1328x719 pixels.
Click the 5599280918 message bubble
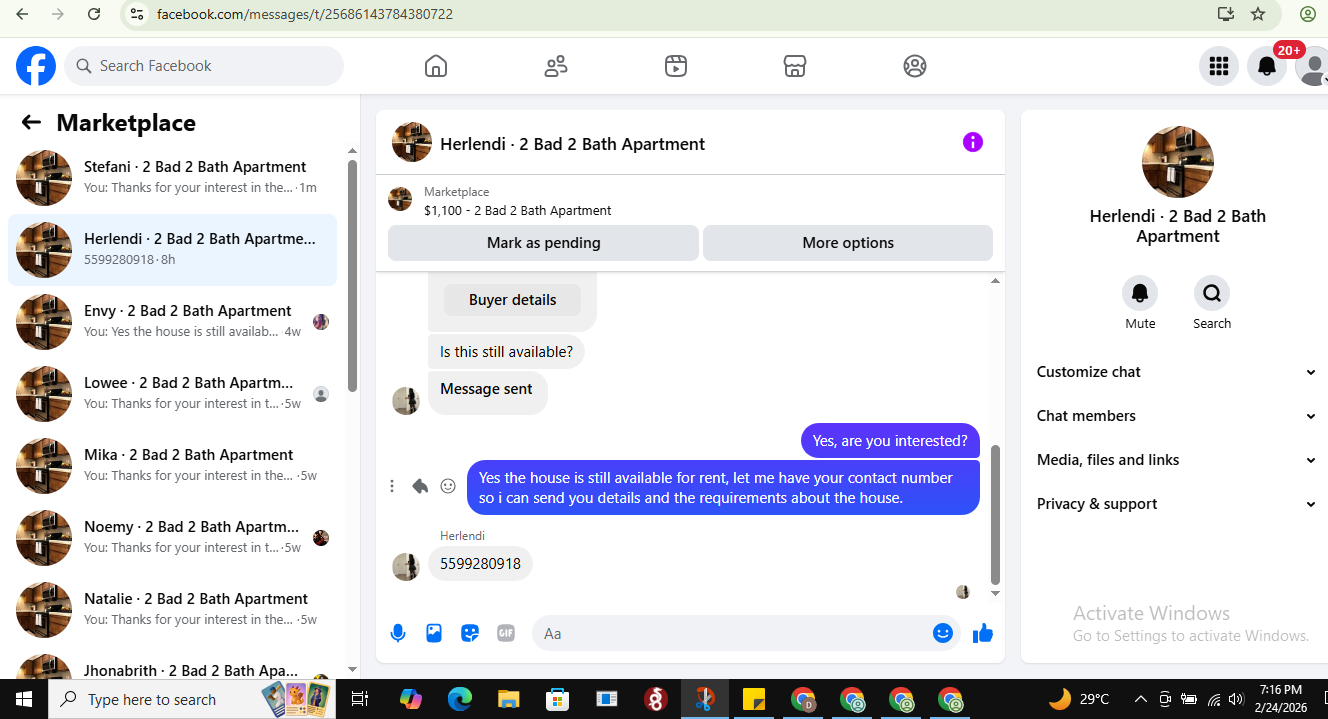pos(481,564)
